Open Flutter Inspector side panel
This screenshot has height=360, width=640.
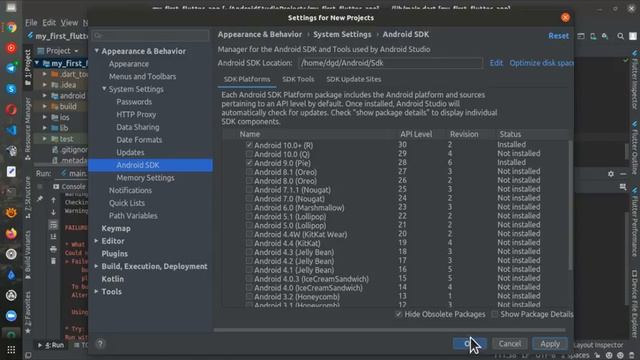pyautogui.click(x=634, y=80)
